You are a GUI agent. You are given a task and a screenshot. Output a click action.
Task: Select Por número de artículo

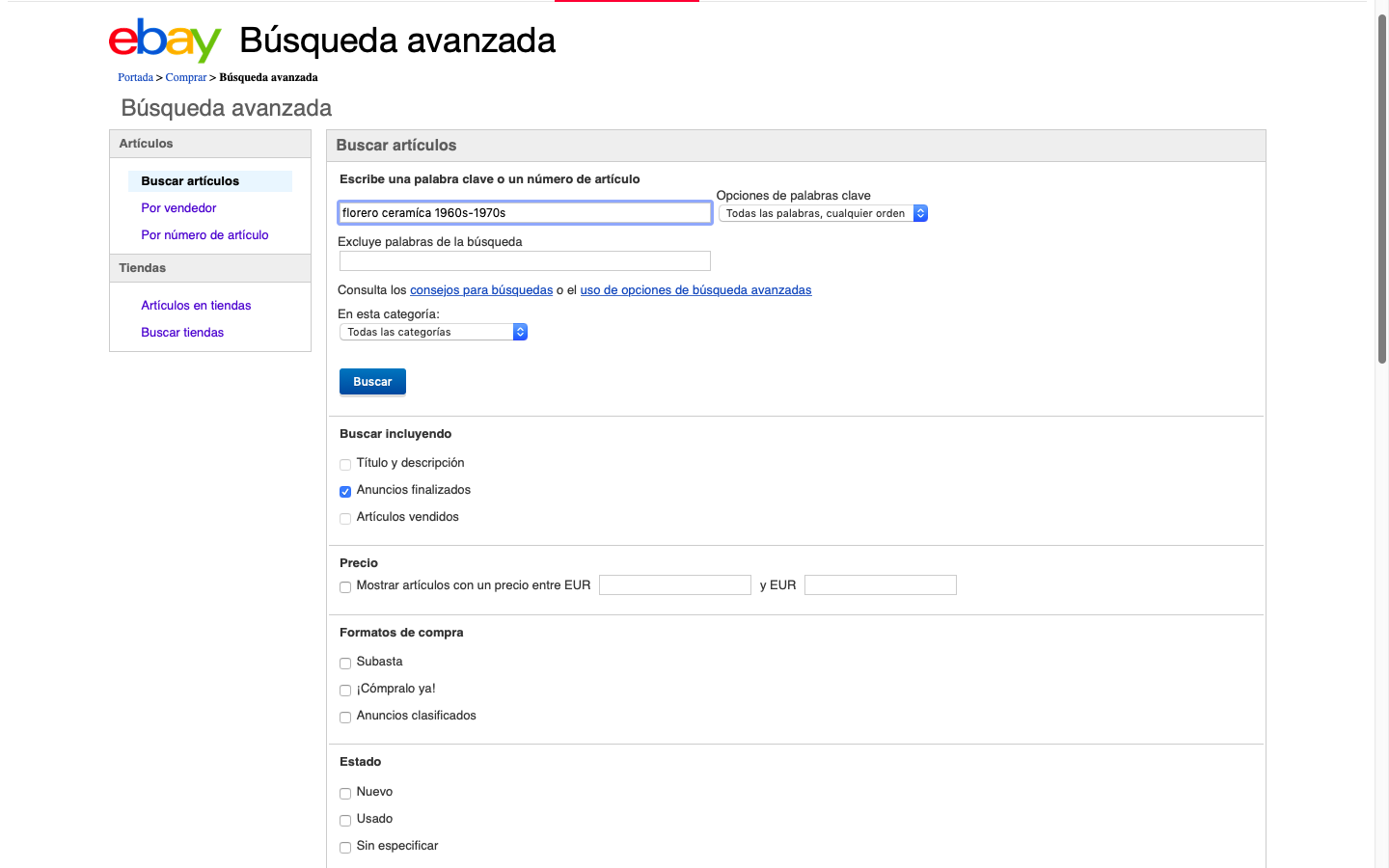click(x=204, y=235)
